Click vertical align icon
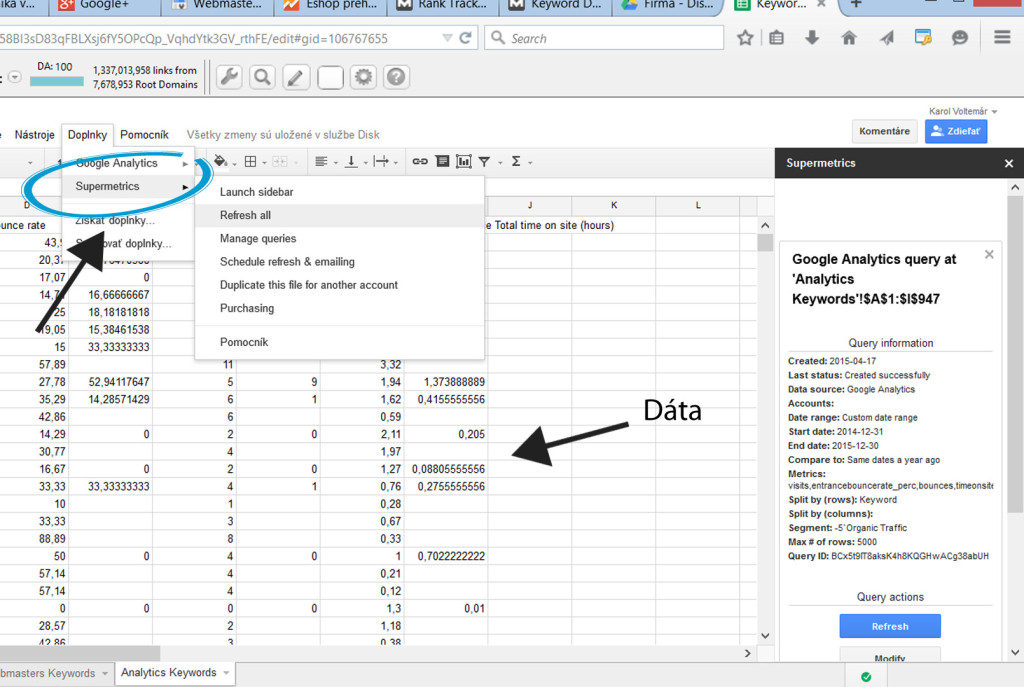The height and width of the screenshot is (687, 1024). [351, 161]
